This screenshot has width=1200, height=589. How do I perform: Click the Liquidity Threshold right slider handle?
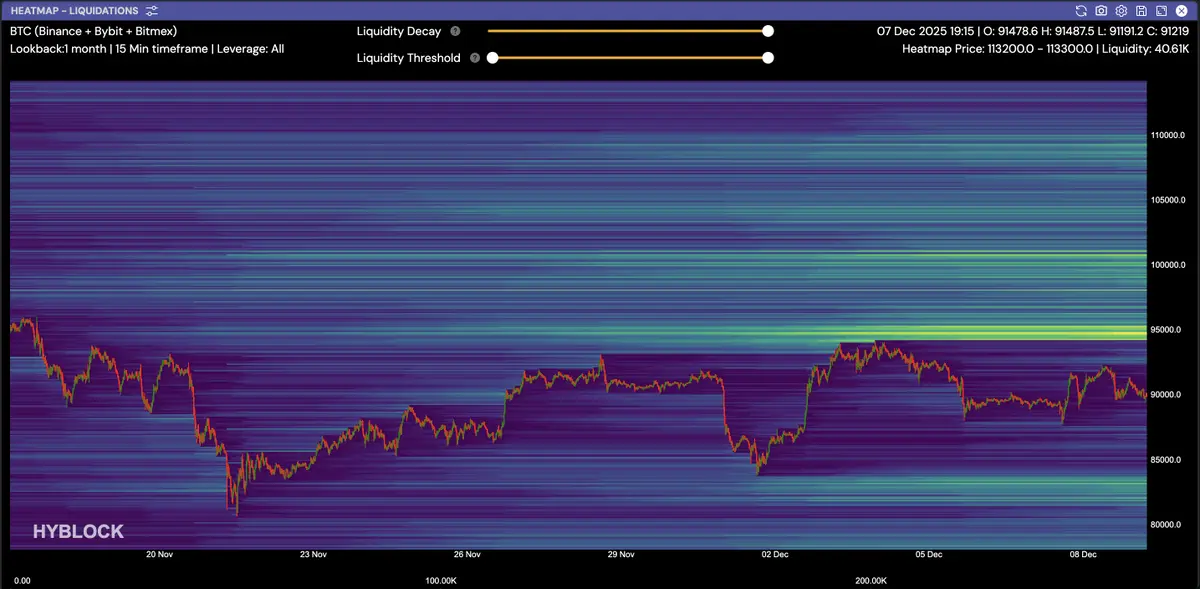coord(768,58)
